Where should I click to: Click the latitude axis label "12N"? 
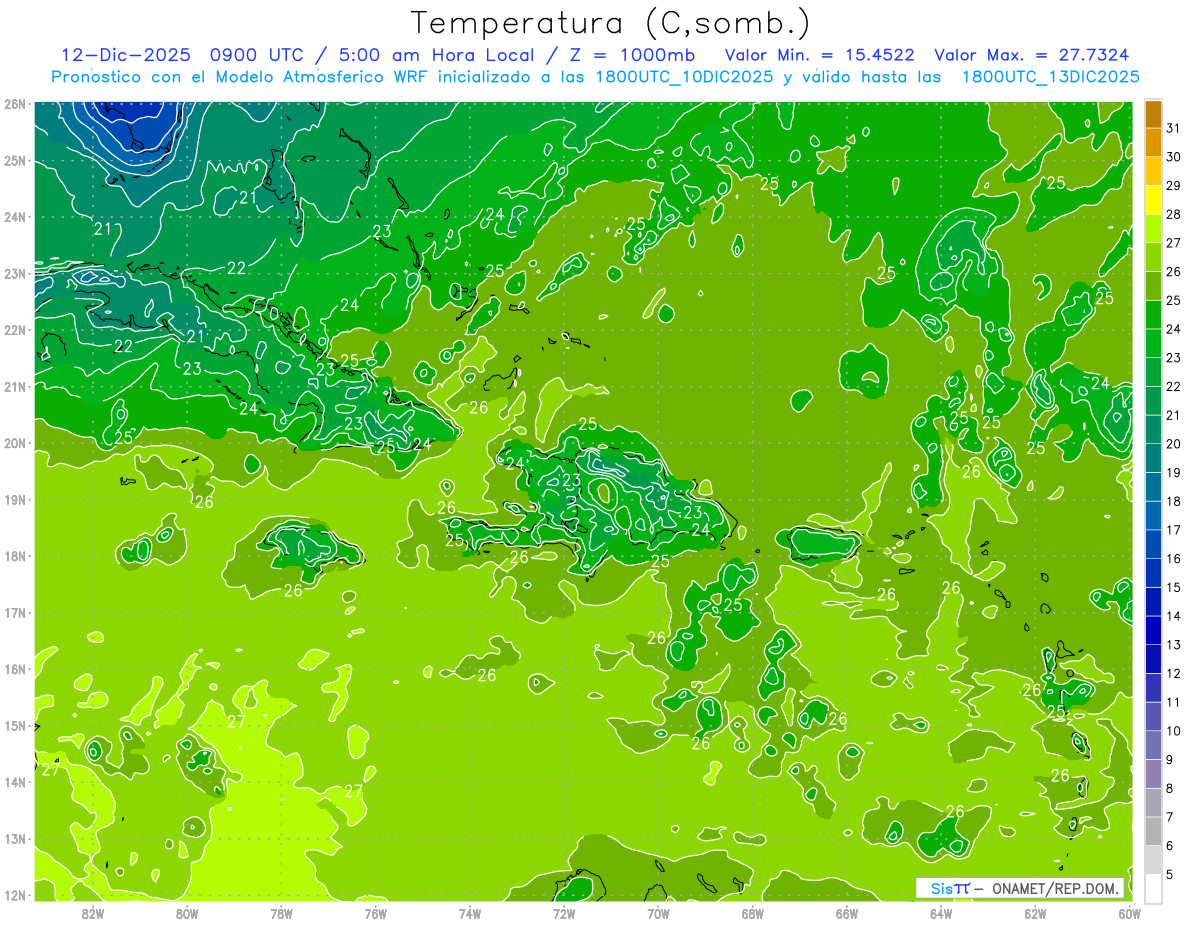tap(14, 895)
